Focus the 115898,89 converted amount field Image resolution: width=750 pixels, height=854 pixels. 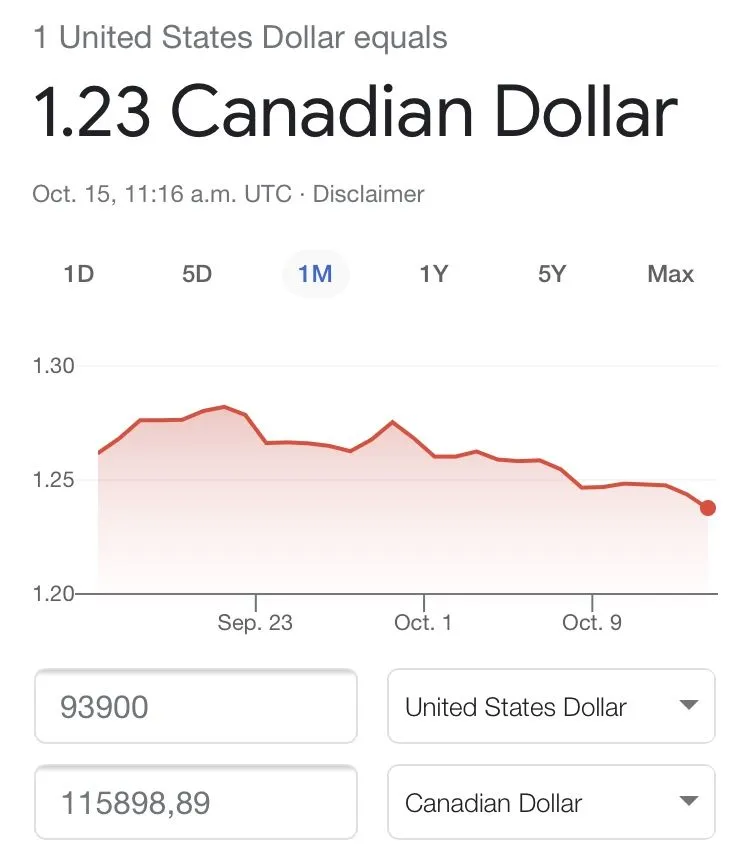tap(196, 802)
